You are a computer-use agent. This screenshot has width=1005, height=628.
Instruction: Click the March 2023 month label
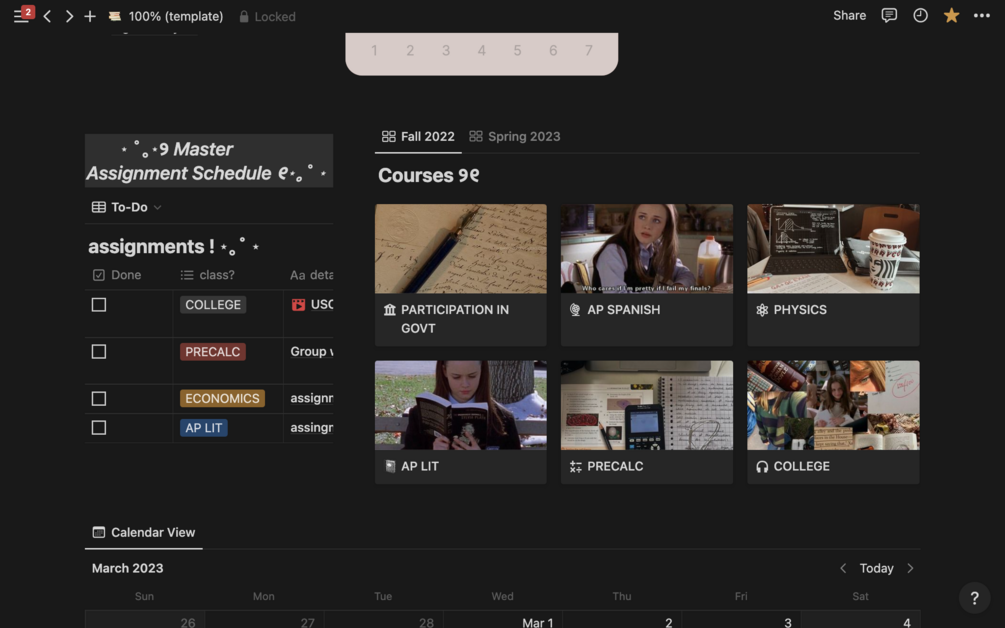(x=128, y=568)
